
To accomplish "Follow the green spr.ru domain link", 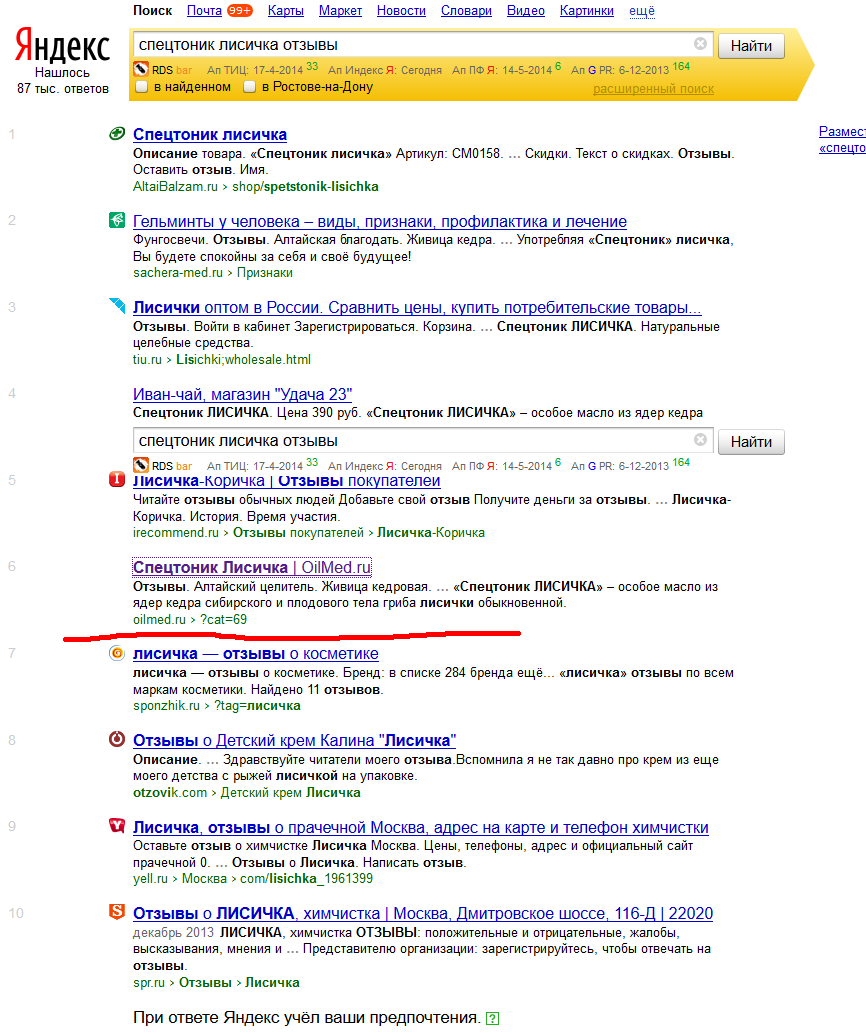I will coord(149,983).
